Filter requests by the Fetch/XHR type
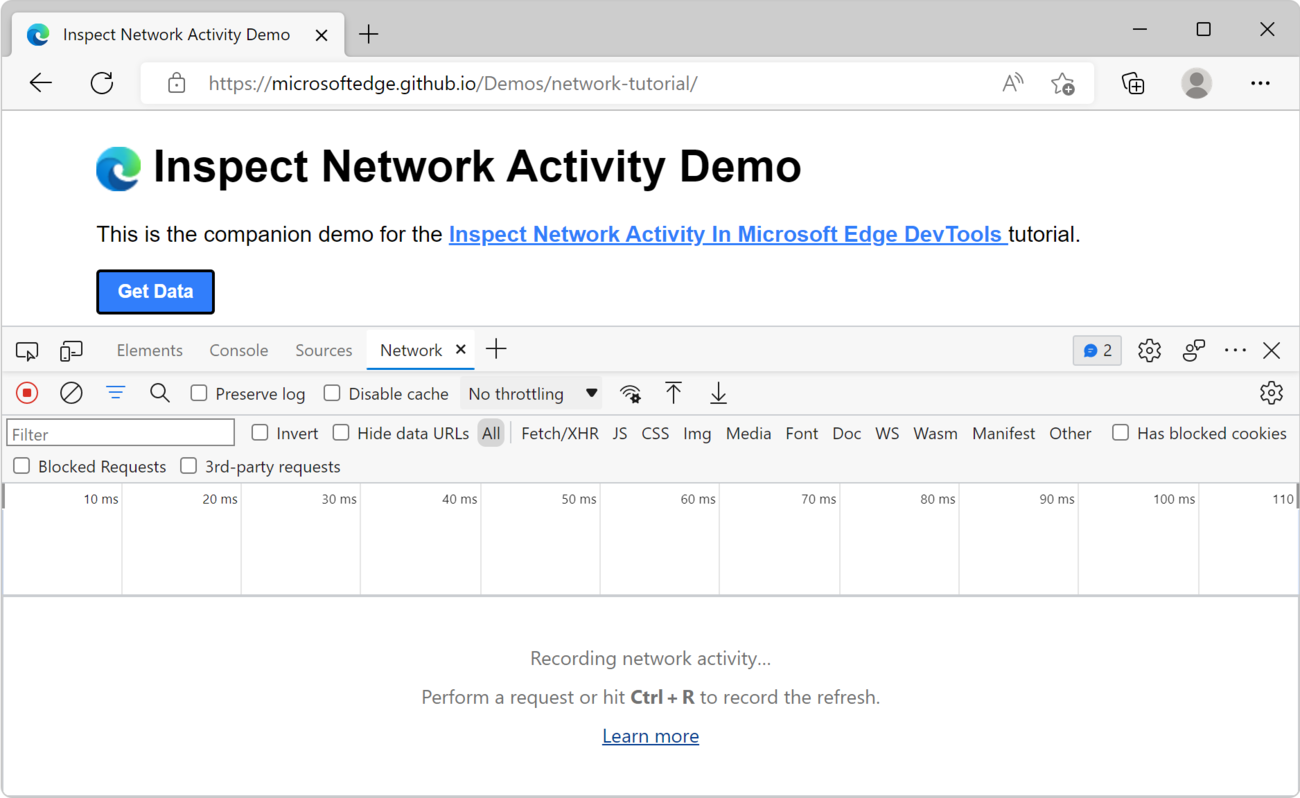The height and width of the screenshot is (798, 1300). 560,433
